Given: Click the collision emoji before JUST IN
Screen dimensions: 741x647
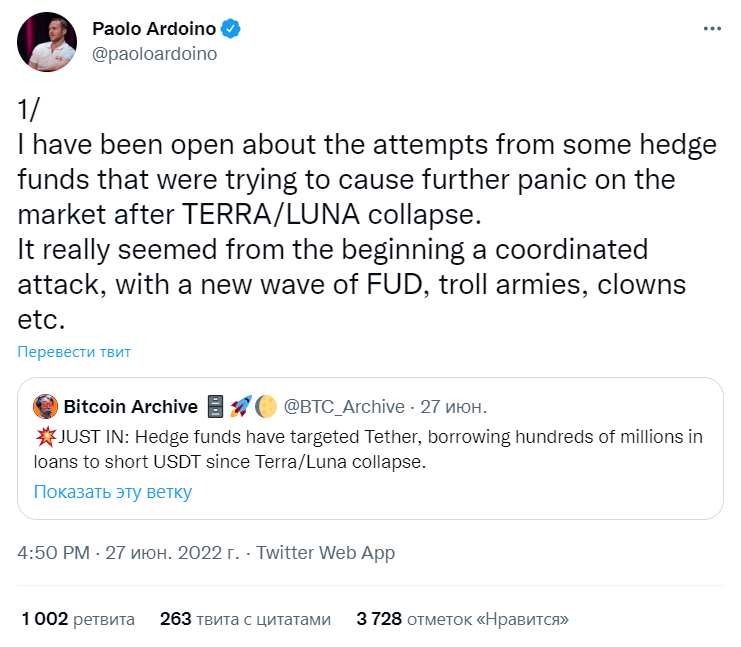Looking at the screenshot, I should click(44, 436).
